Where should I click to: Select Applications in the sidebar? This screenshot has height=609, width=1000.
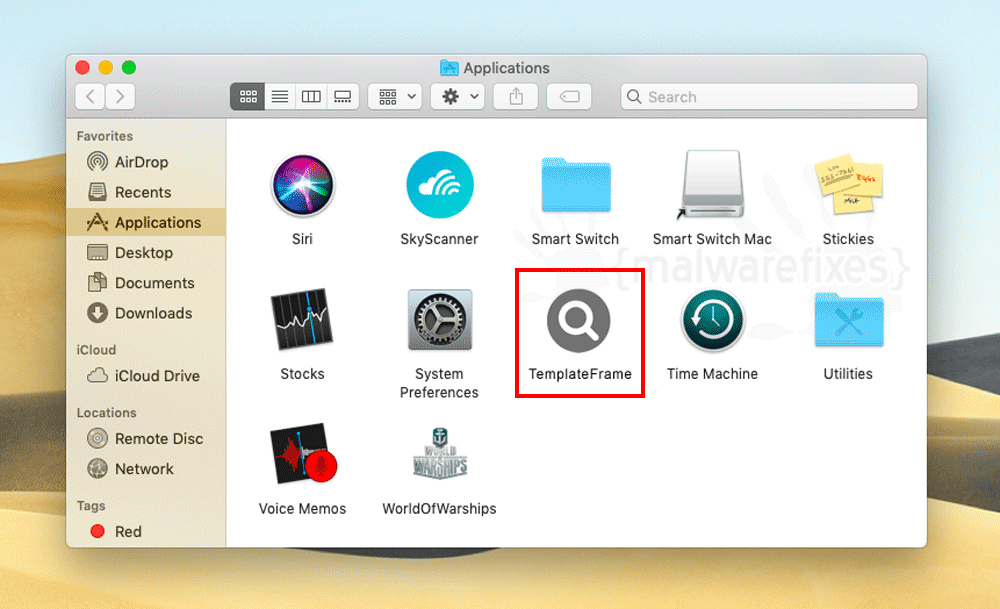click(146, 223)
